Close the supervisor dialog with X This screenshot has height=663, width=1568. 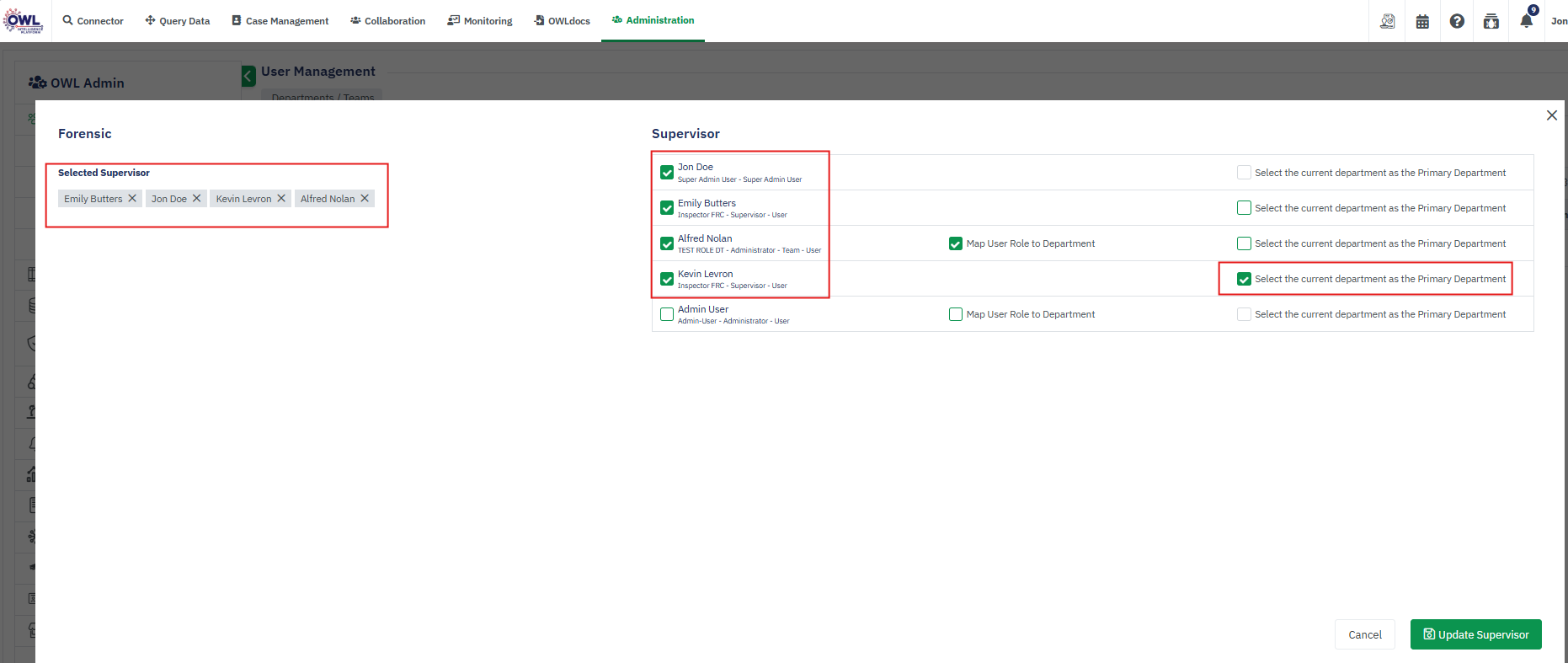tap(1551, 115)
